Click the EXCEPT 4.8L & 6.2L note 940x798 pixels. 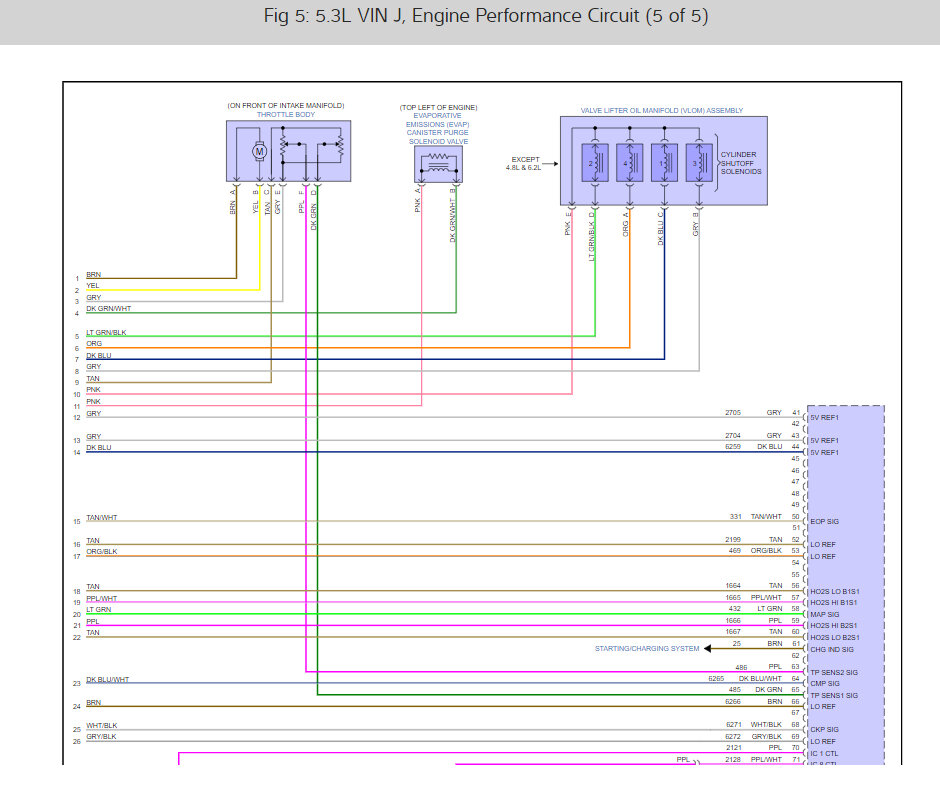[x=523, y=164]
